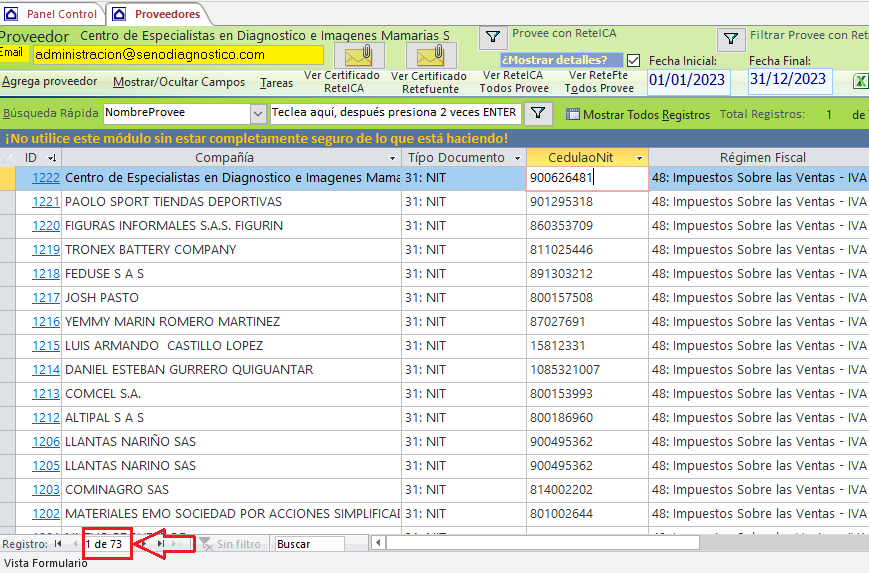Open the NombreProvee search field dropdown
This screenshot has height=573, width=869.
[x=258, y=114]
